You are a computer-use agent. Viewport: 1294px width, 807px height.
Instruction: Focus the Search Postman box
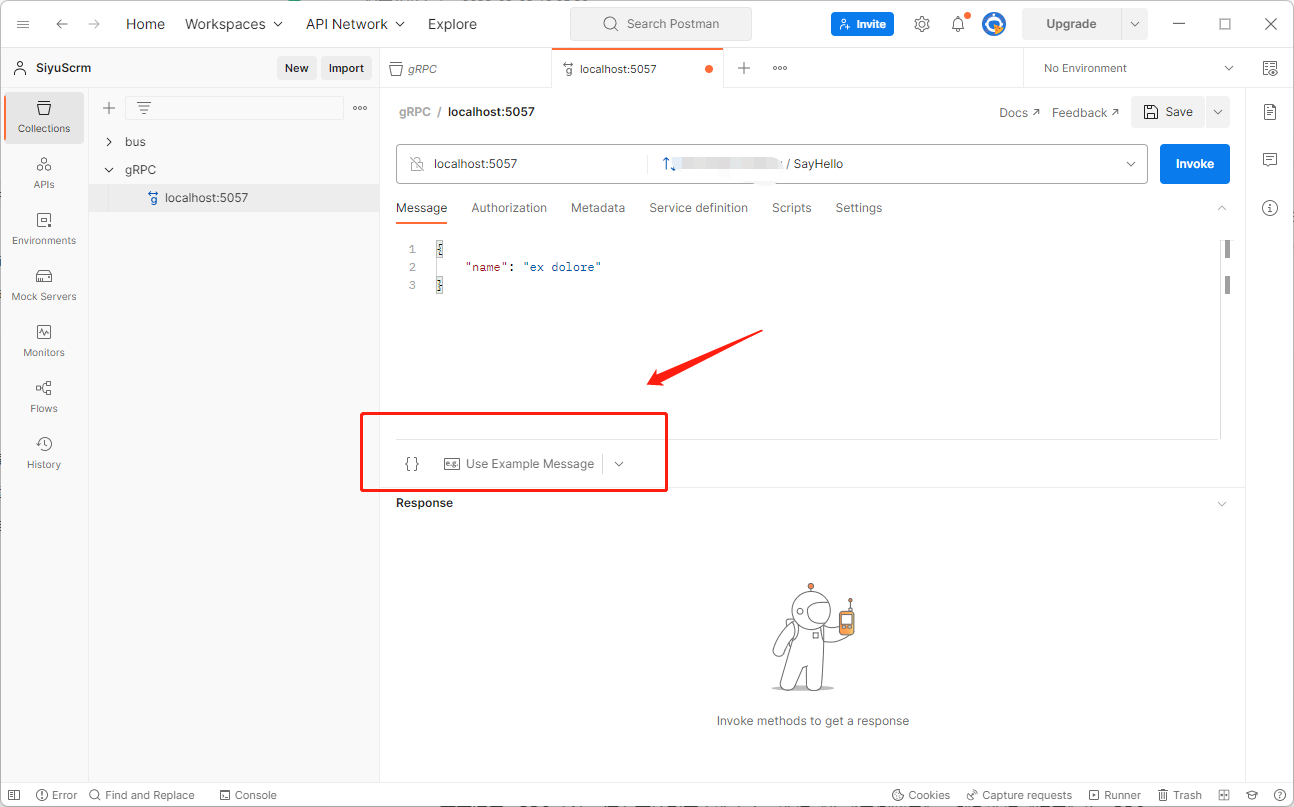(x=661, y=24)
